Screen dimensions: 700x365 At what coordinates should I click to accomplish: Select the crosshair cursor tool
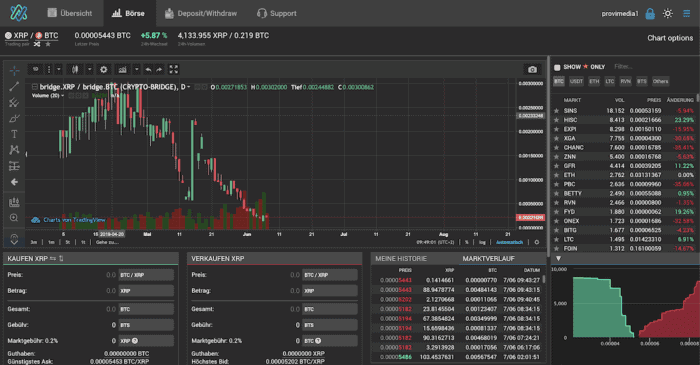(14, 71)
